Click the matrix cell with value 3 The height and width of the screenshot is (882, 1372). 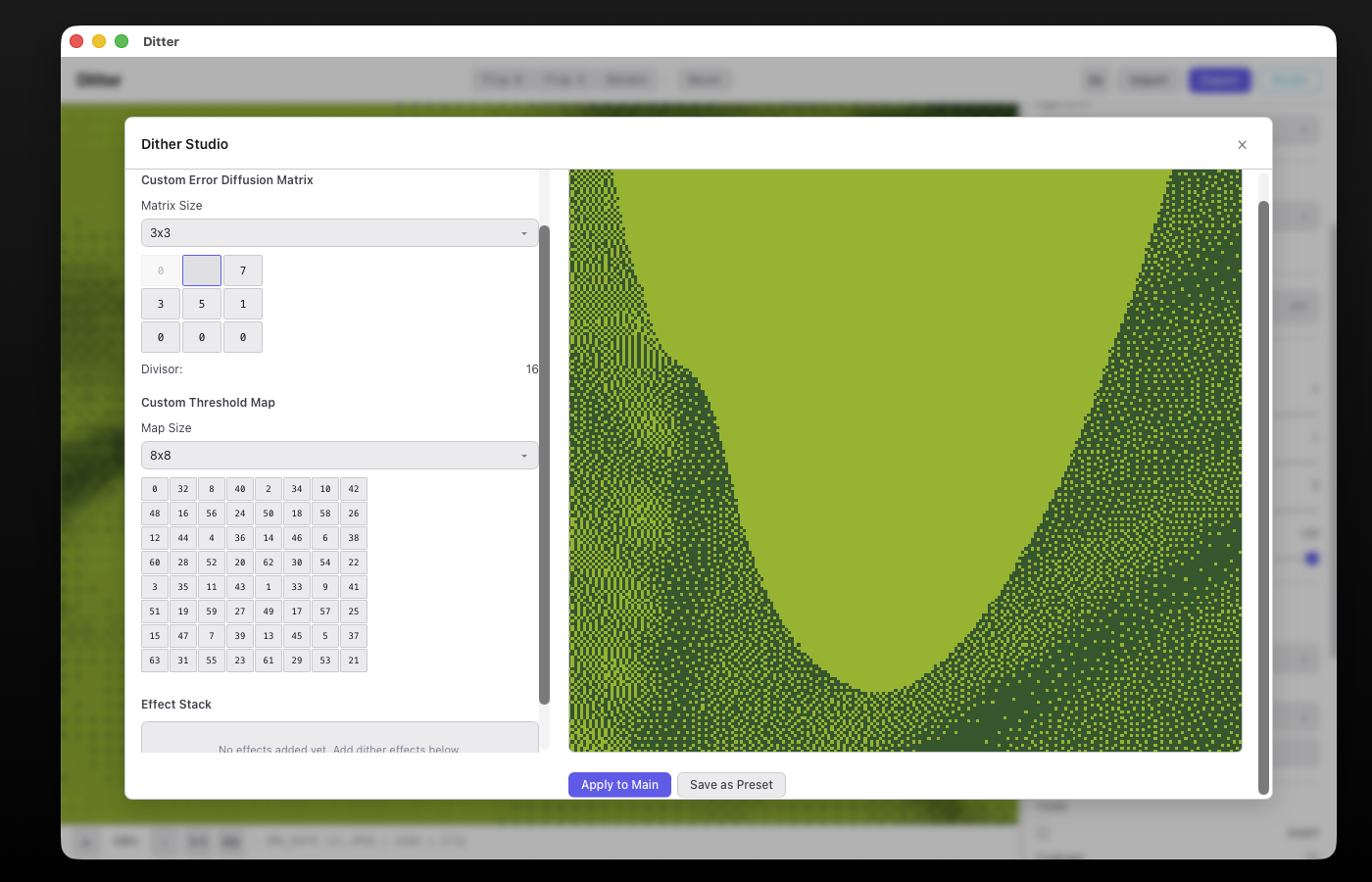[160, 304]
